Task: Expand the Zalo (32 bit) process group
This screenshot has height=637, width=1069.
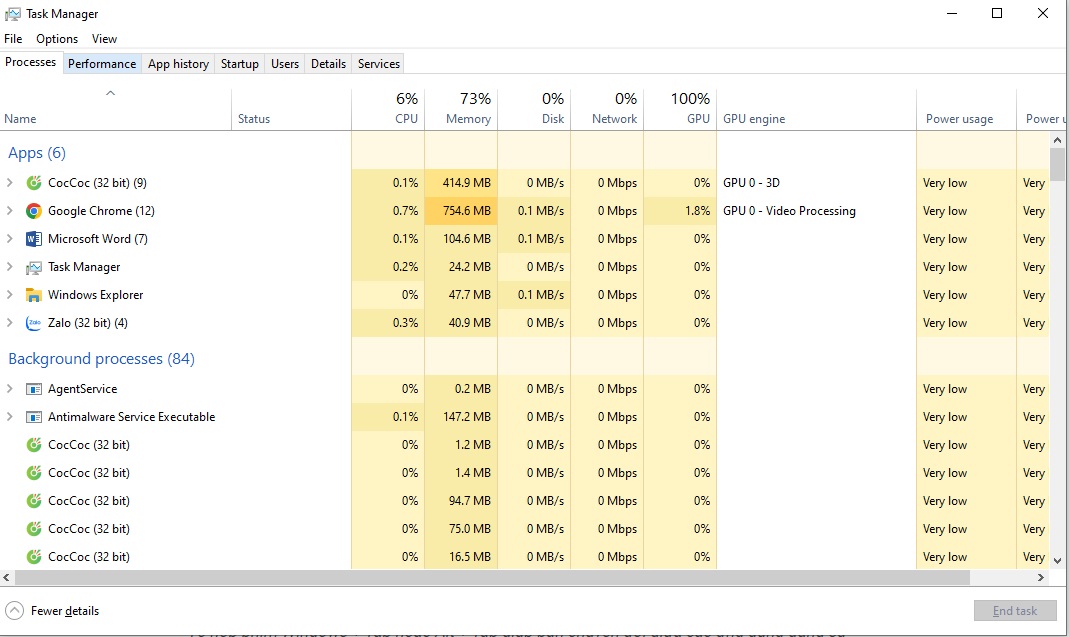Action: click(x=10, y=323)
